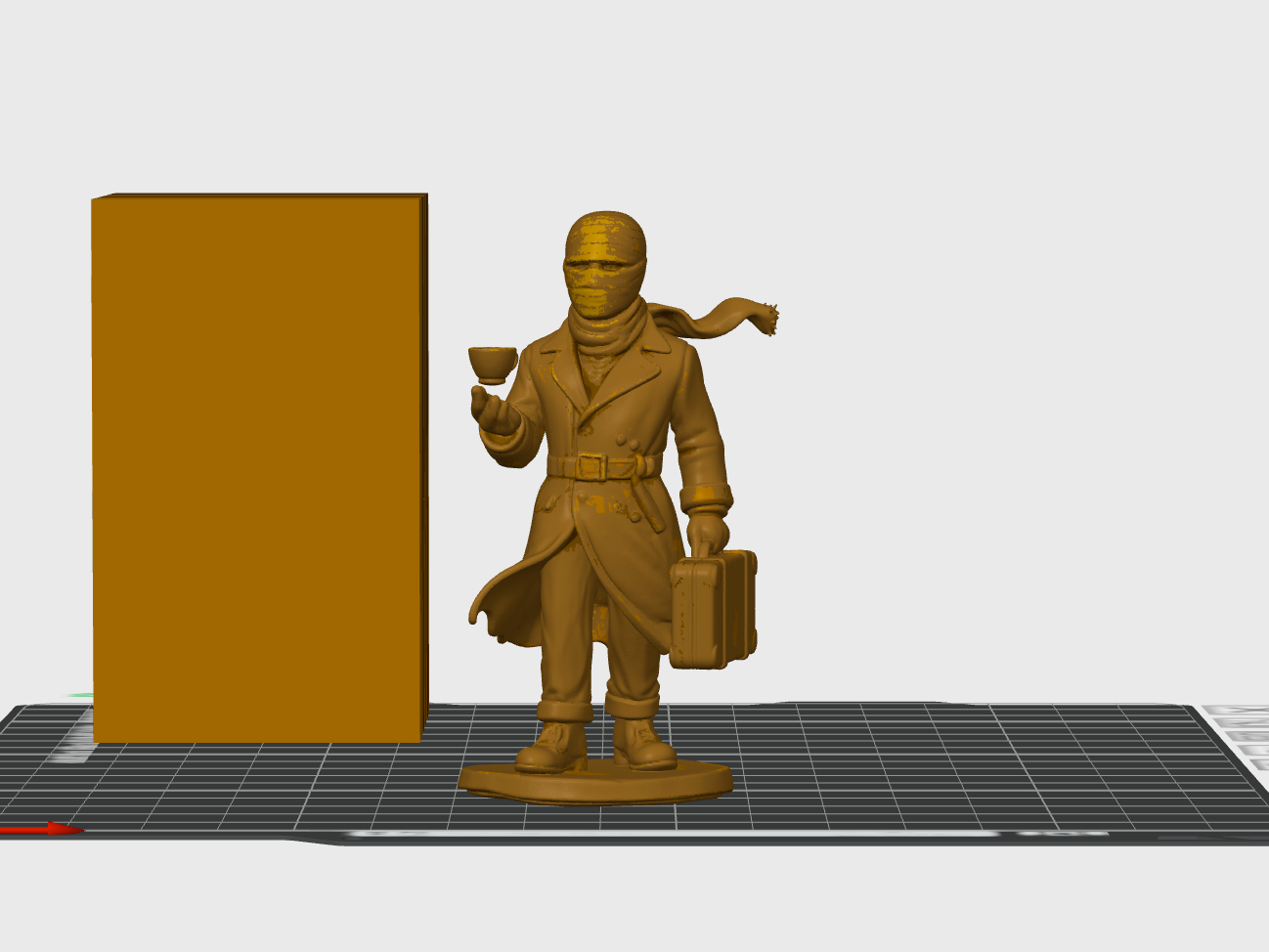Select the tall rectangular box model
This screenshot has width=1269, height=952.
[259, 467]
